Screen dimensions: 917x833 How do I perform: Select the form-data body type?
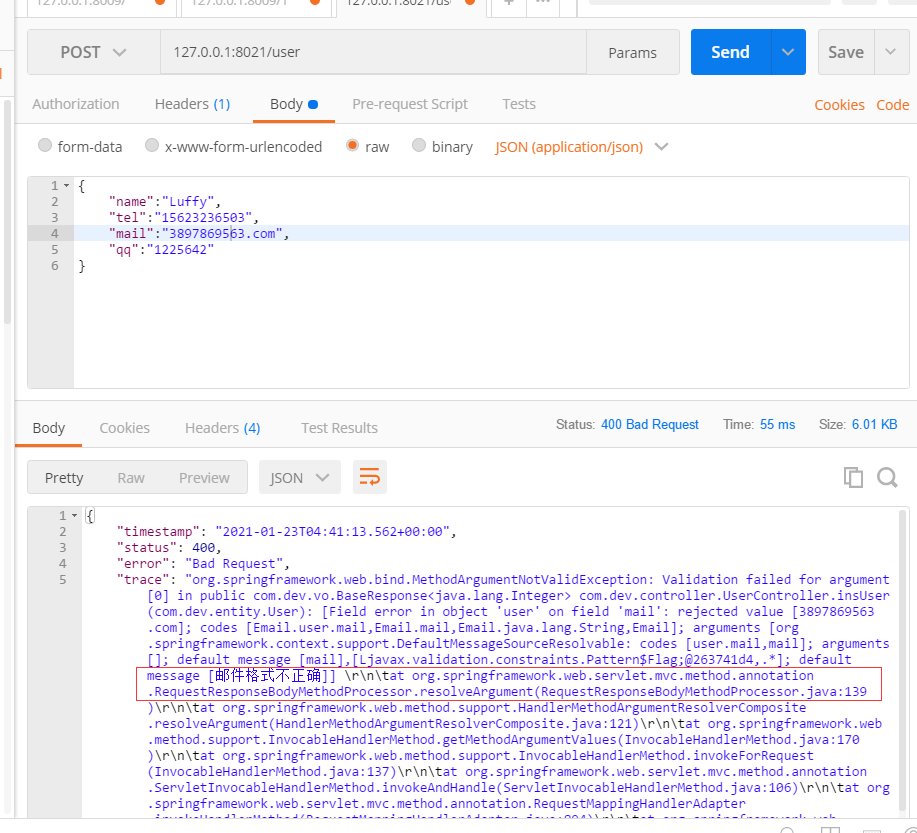(45, 145)
